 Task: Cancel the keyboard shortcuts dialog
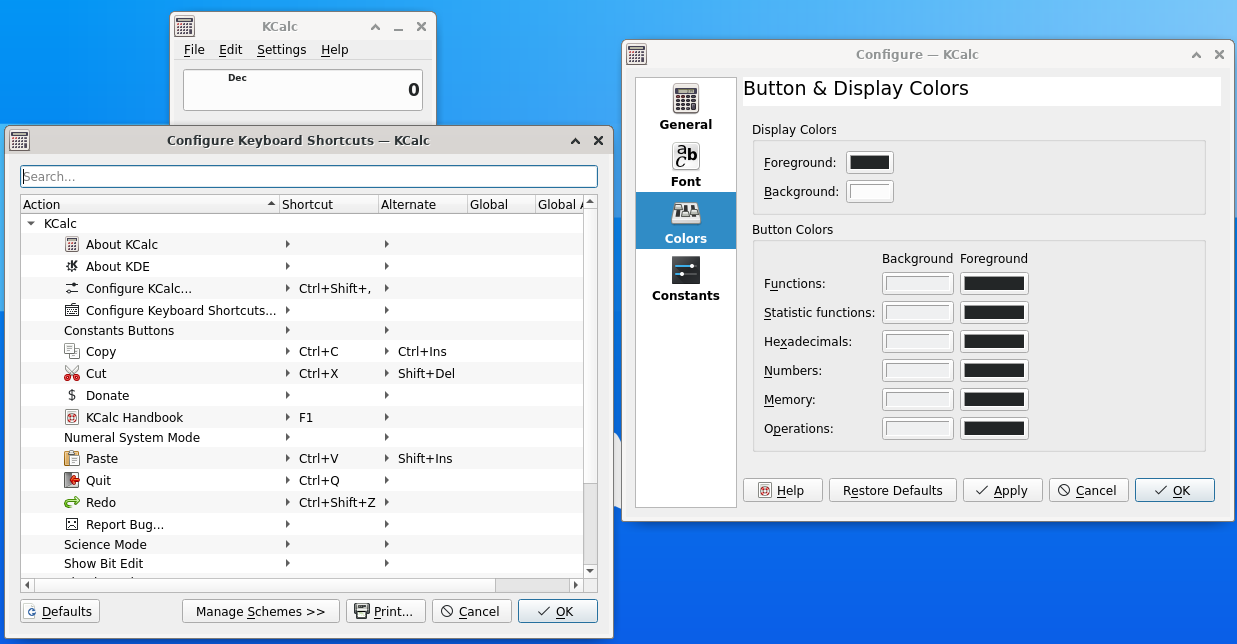(472, 611)
